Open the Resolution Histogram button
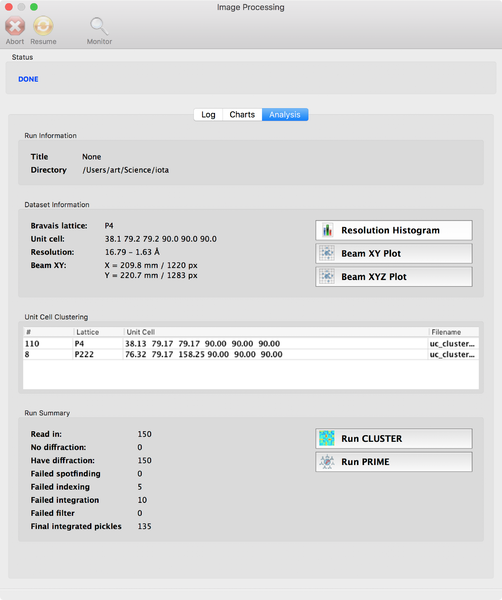The height and width of the screenshot is (600, 502). click(394, 230)
